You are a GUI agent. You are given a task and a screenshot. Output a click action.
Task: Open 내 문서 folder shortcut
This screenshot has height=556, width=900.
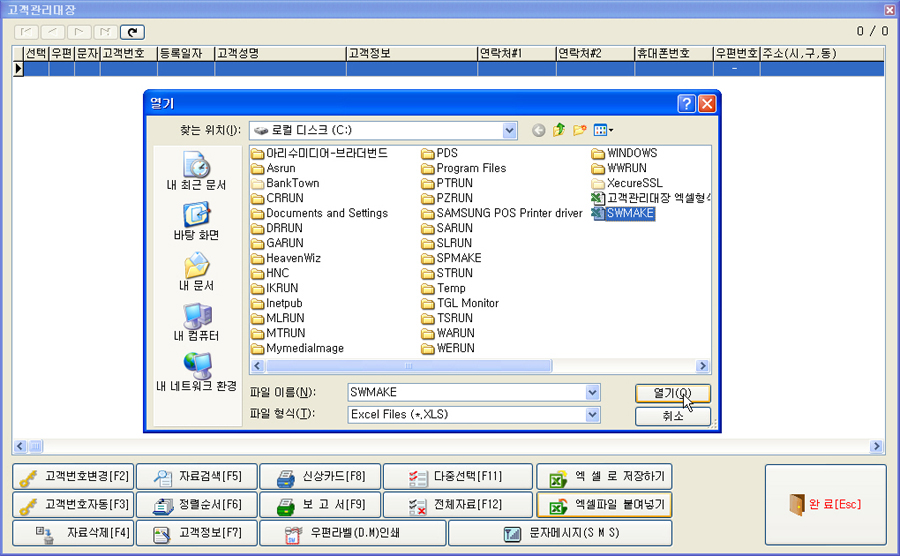(x=196, y=271)
